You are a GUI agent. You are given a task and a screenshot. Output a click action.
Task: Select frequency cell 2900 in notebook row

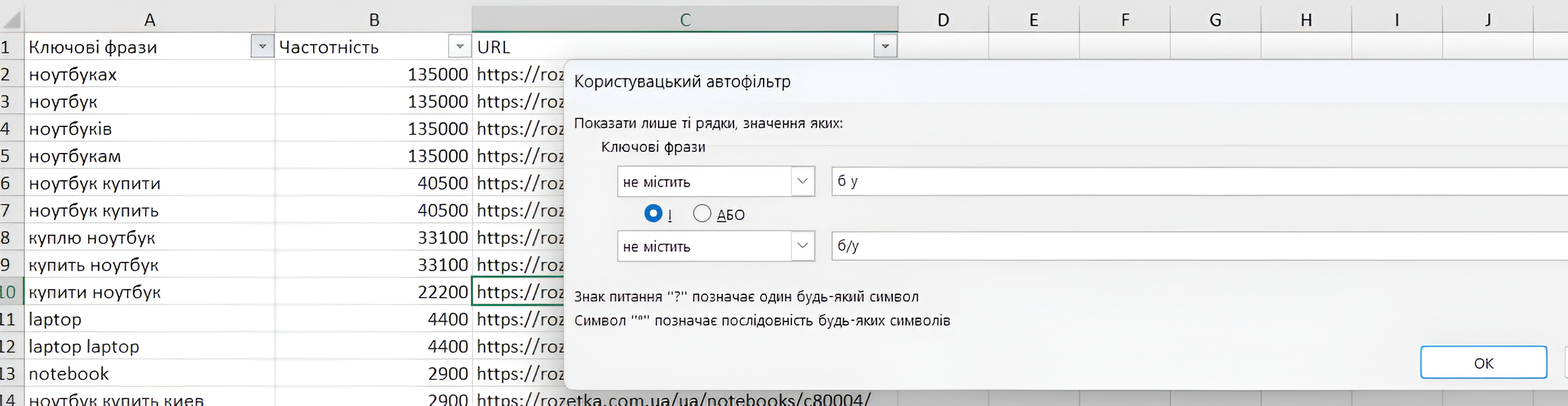[374, 373]
